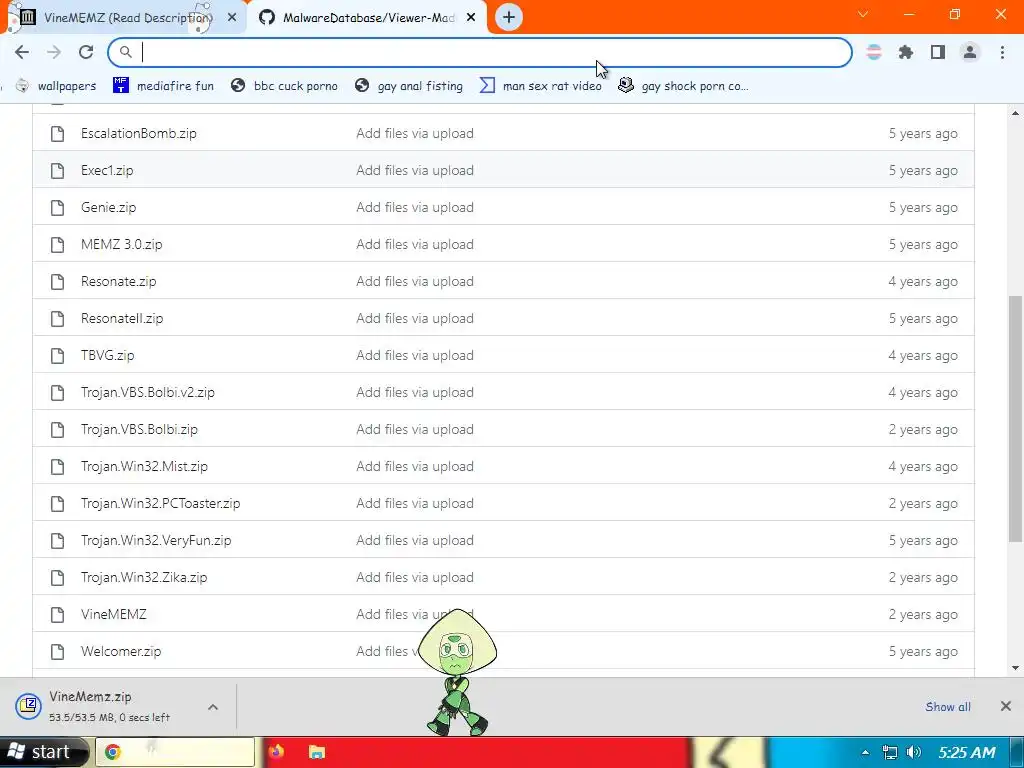Screen dimensions: 1024x768
Task: Click '4 years ago' on Resonate.zip row
Action: pos(923,281)
